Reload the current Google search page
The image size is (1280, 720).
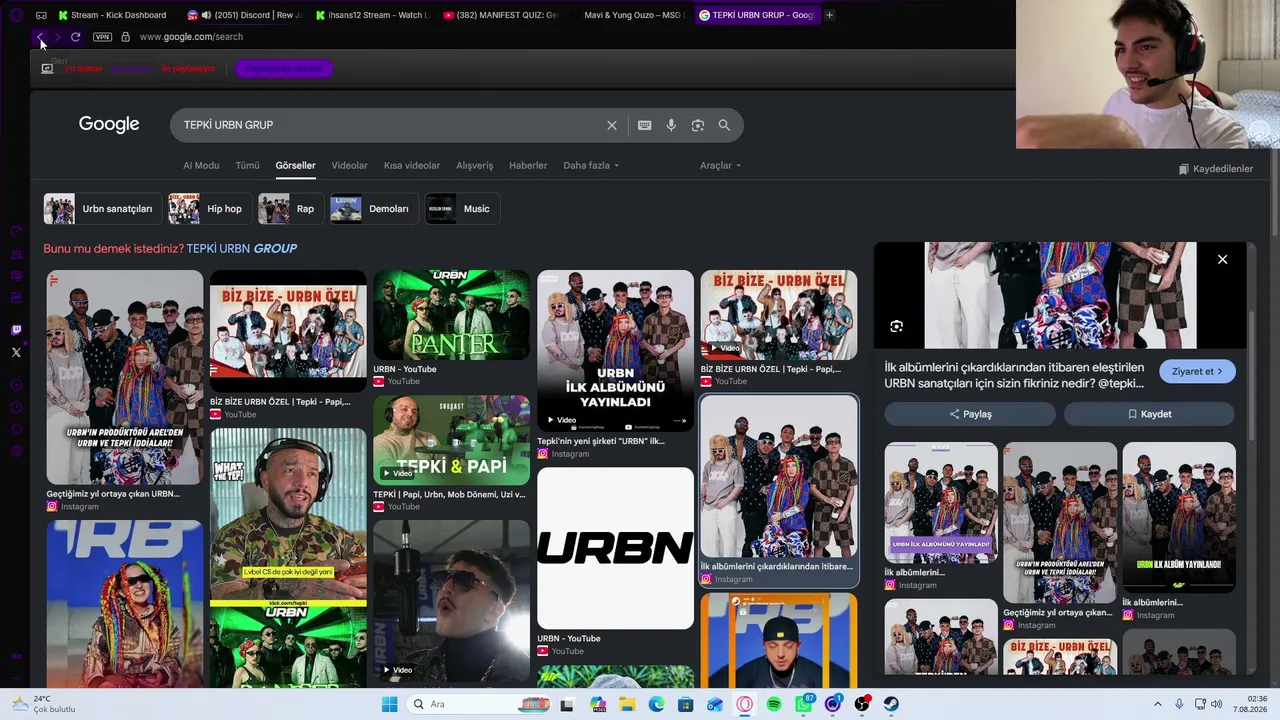[75, 37]
